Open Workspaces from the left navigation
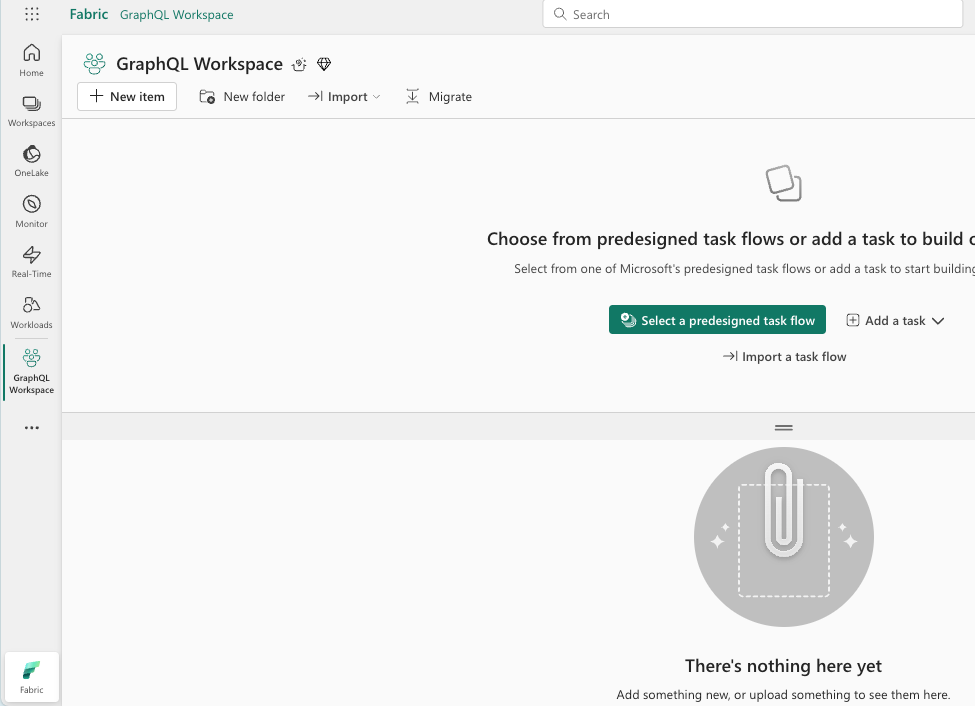 tap(32, 111)
